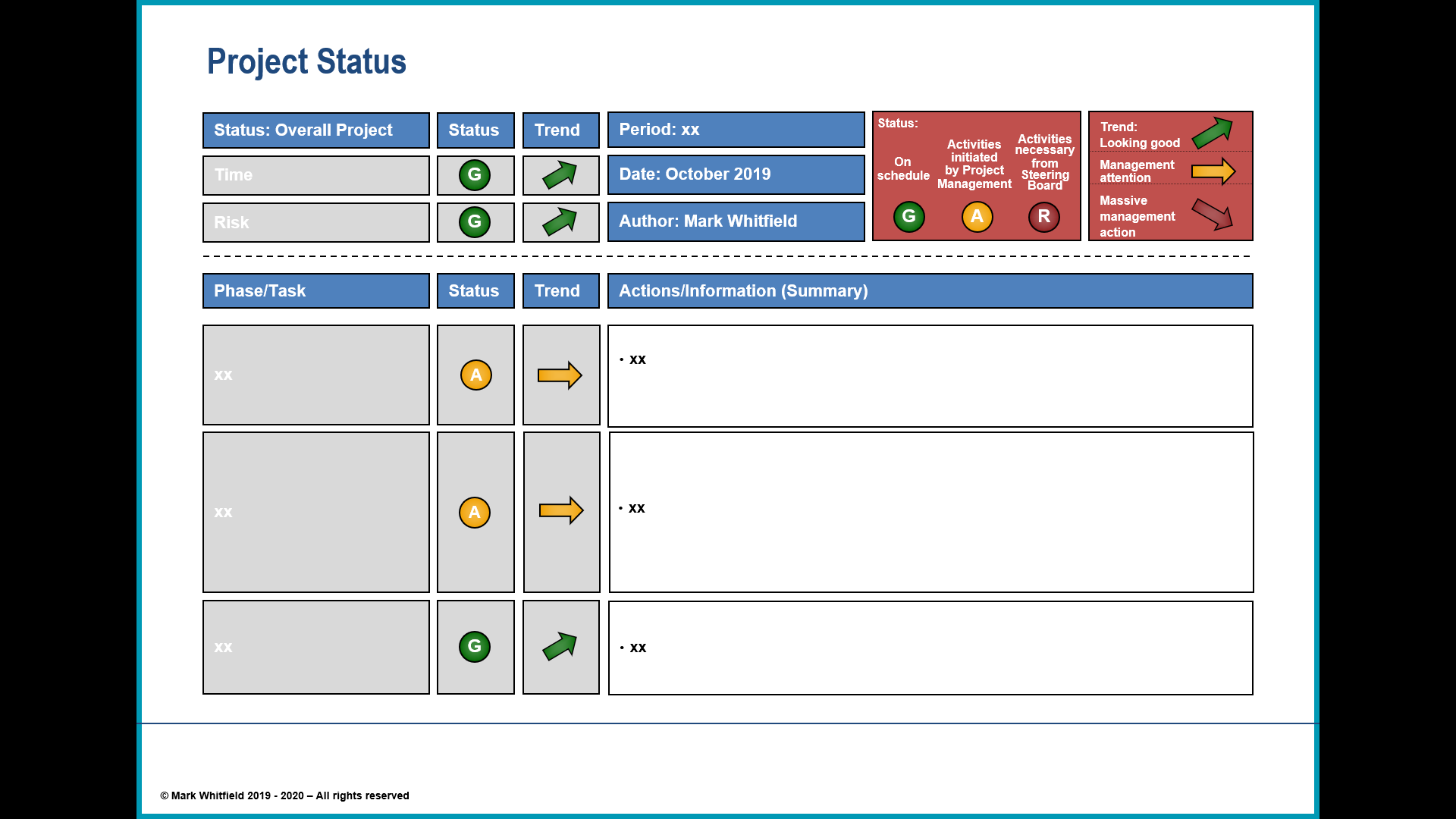The image size is (1456, 819).
Task: Click the xx bullet in the first Actions box
Action: click(637, 359)
